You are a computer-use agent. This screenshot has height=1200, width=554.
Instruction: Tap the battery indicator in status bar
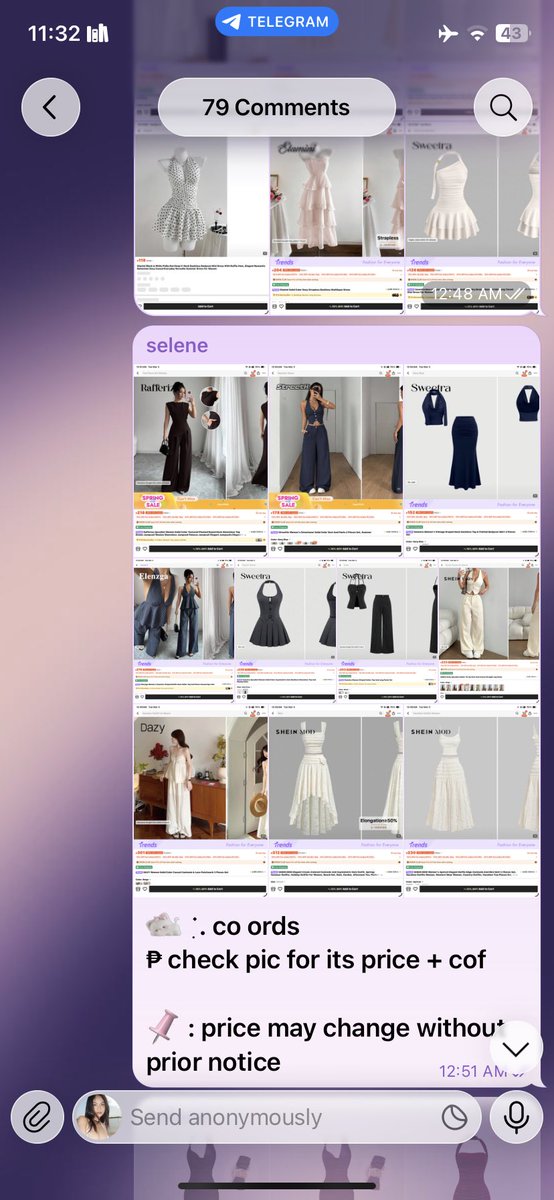coord(511,33)
